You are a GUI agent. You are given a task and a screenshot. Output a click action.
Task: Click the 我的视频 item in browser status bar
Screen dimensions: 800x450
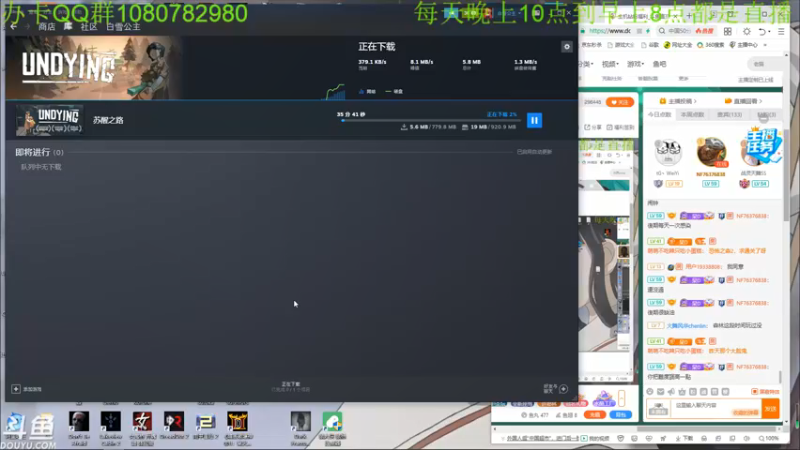(x=595, y=438)
